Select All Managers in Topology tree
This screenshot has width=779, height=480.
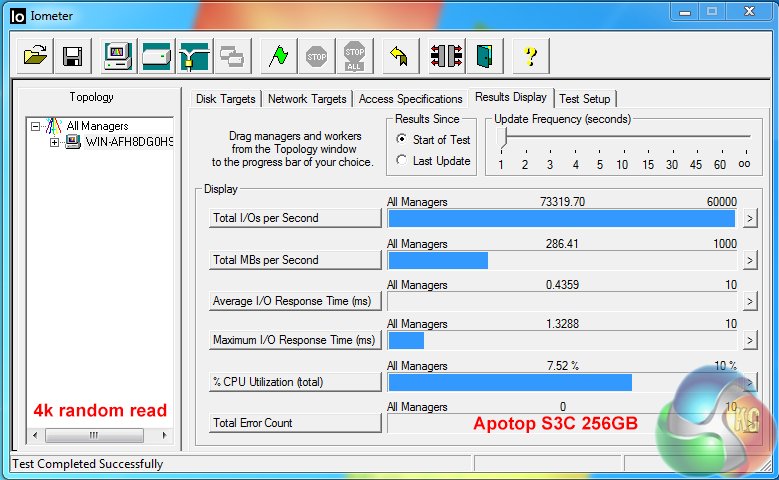[97, 126]
